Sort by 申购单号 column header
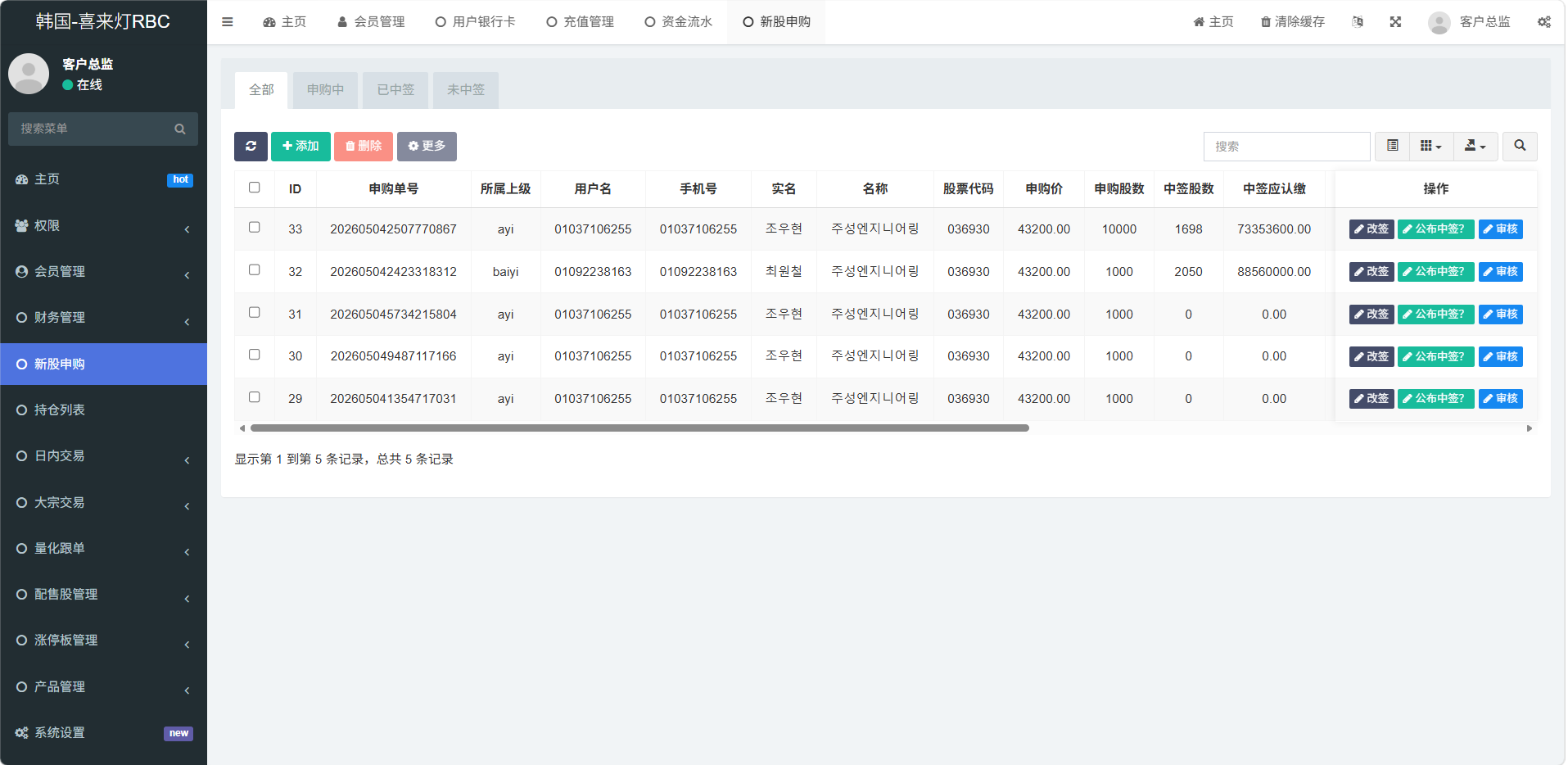This screenshot has width=1568, height=765. point(393,189)
